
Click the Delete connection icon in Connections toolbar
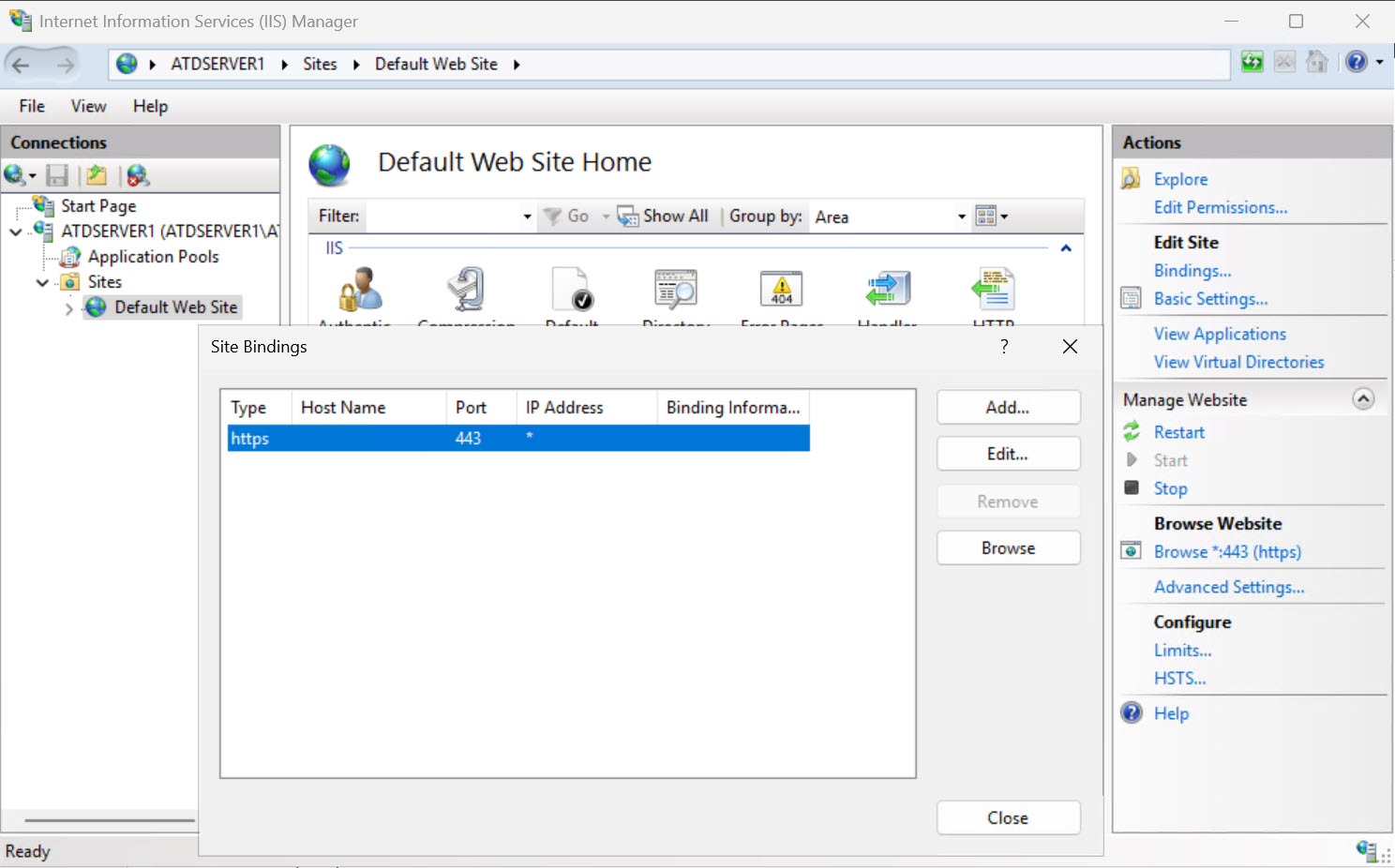(138, 175)
